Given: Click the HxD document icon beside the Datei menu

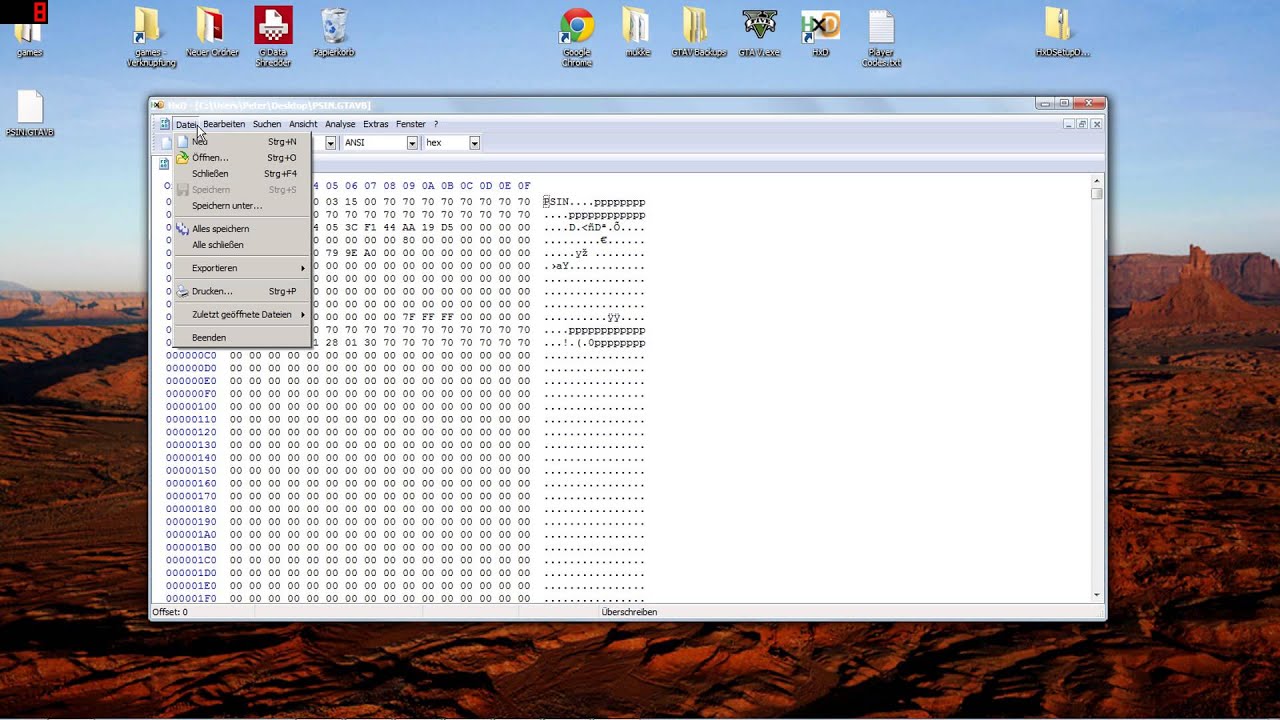Looking at the screenshot, I should pos(164,124).
